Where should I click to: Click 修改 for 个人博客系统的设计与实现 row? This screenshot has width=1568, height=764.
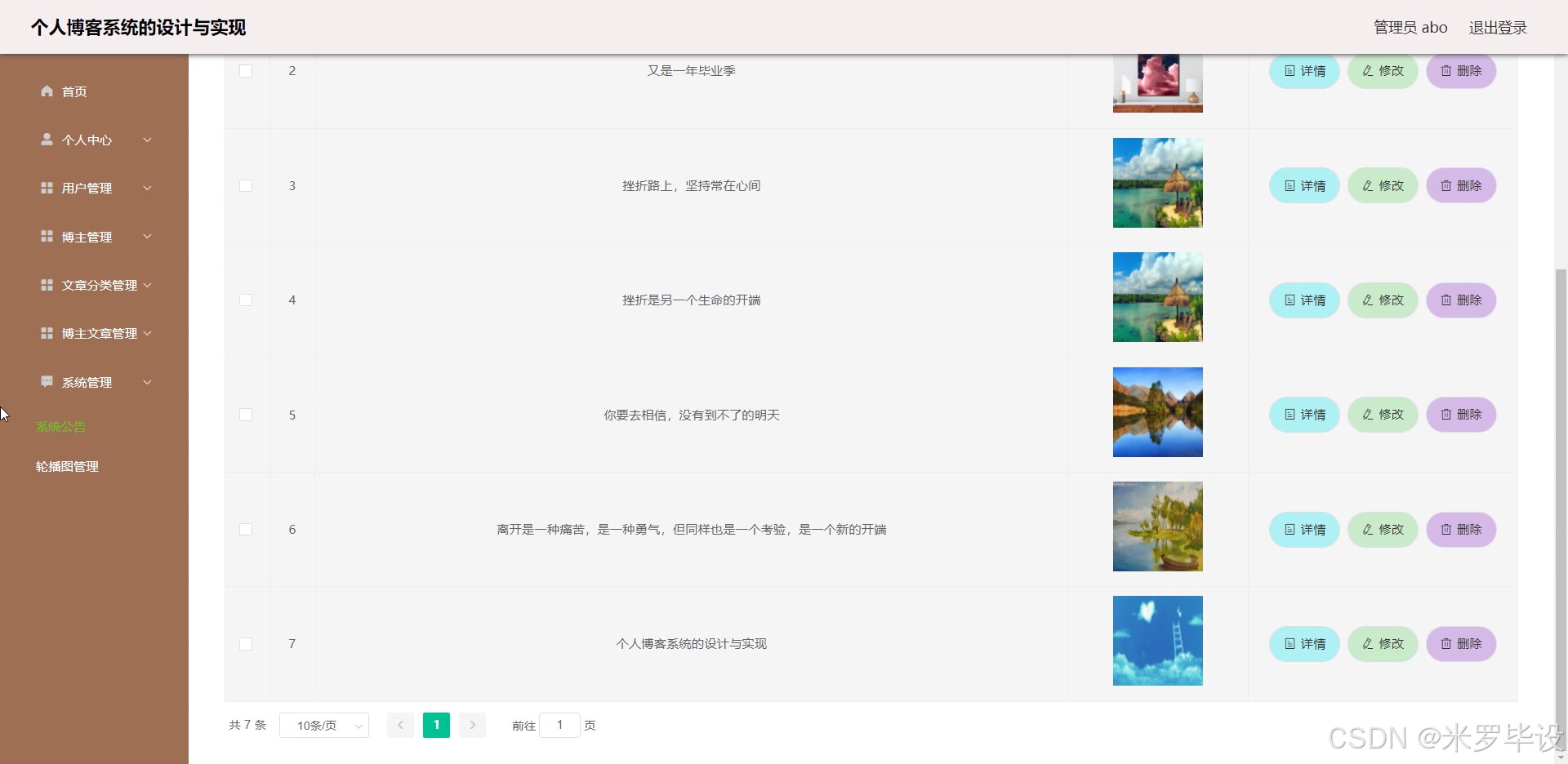[x=1383, y=644]
